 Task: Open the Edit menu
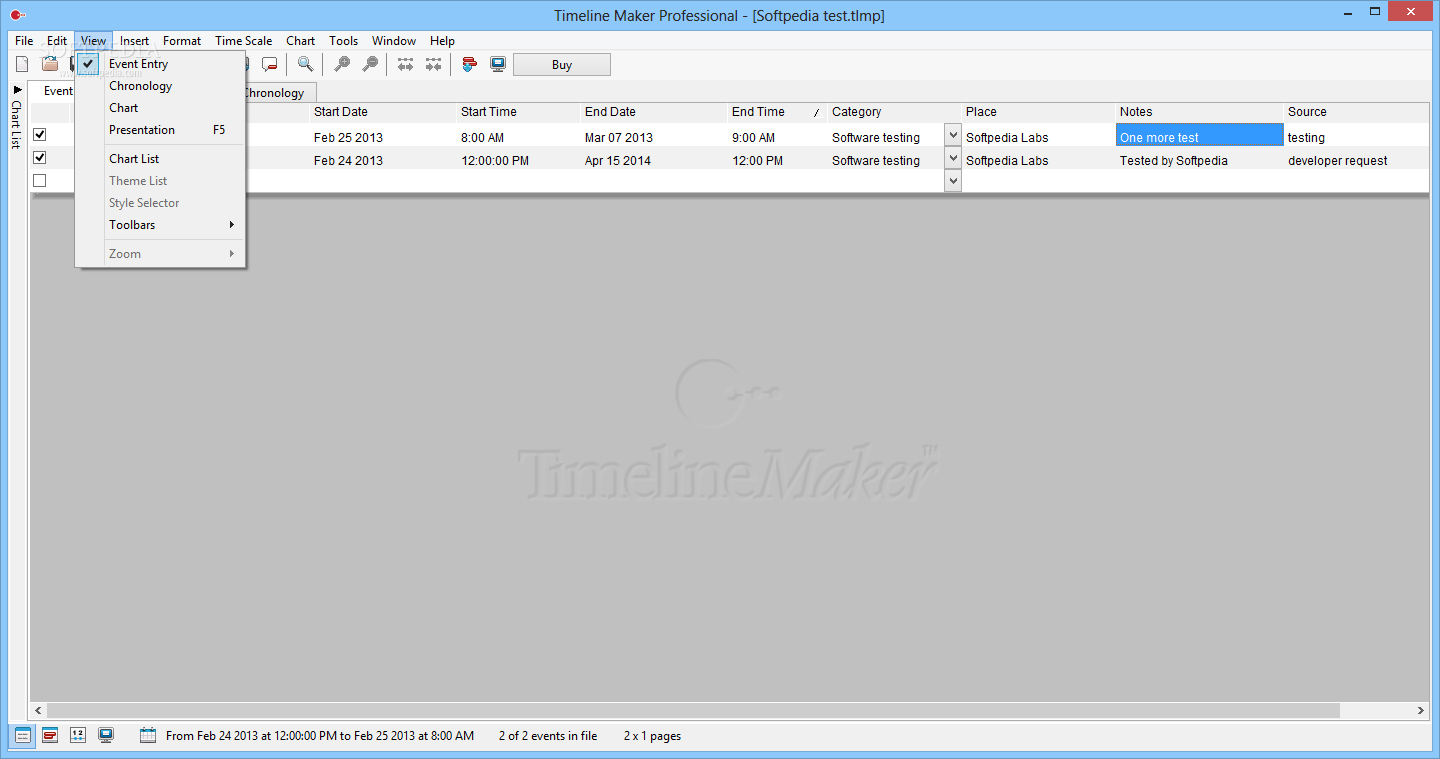point(57,41)
